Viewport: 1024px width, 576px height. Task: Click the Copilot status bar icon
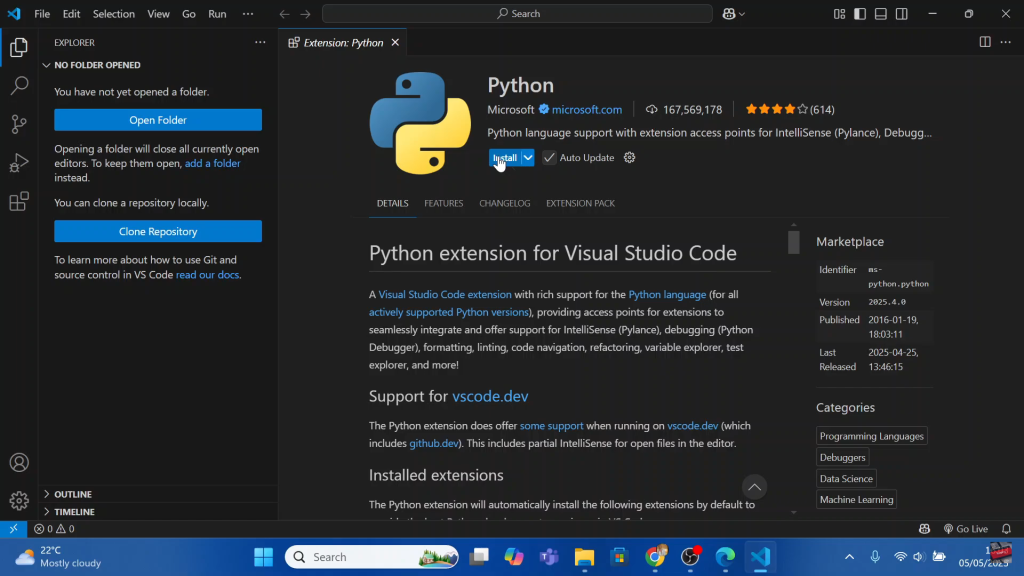pyautogui.click(x=924, y=528)
